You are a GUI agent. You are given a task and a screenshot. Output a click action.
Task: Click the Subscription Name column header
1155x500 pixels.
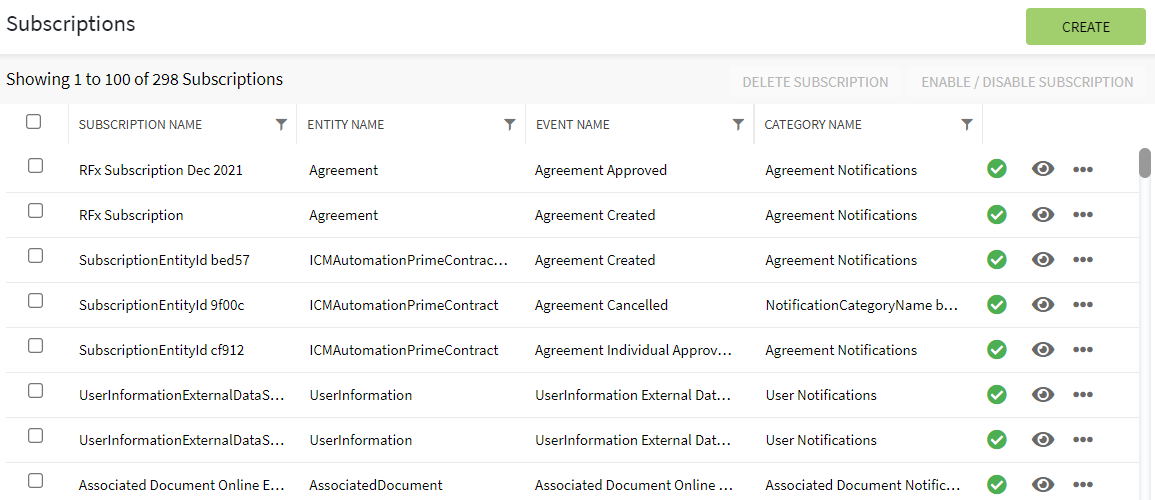(x=140, y=125)
